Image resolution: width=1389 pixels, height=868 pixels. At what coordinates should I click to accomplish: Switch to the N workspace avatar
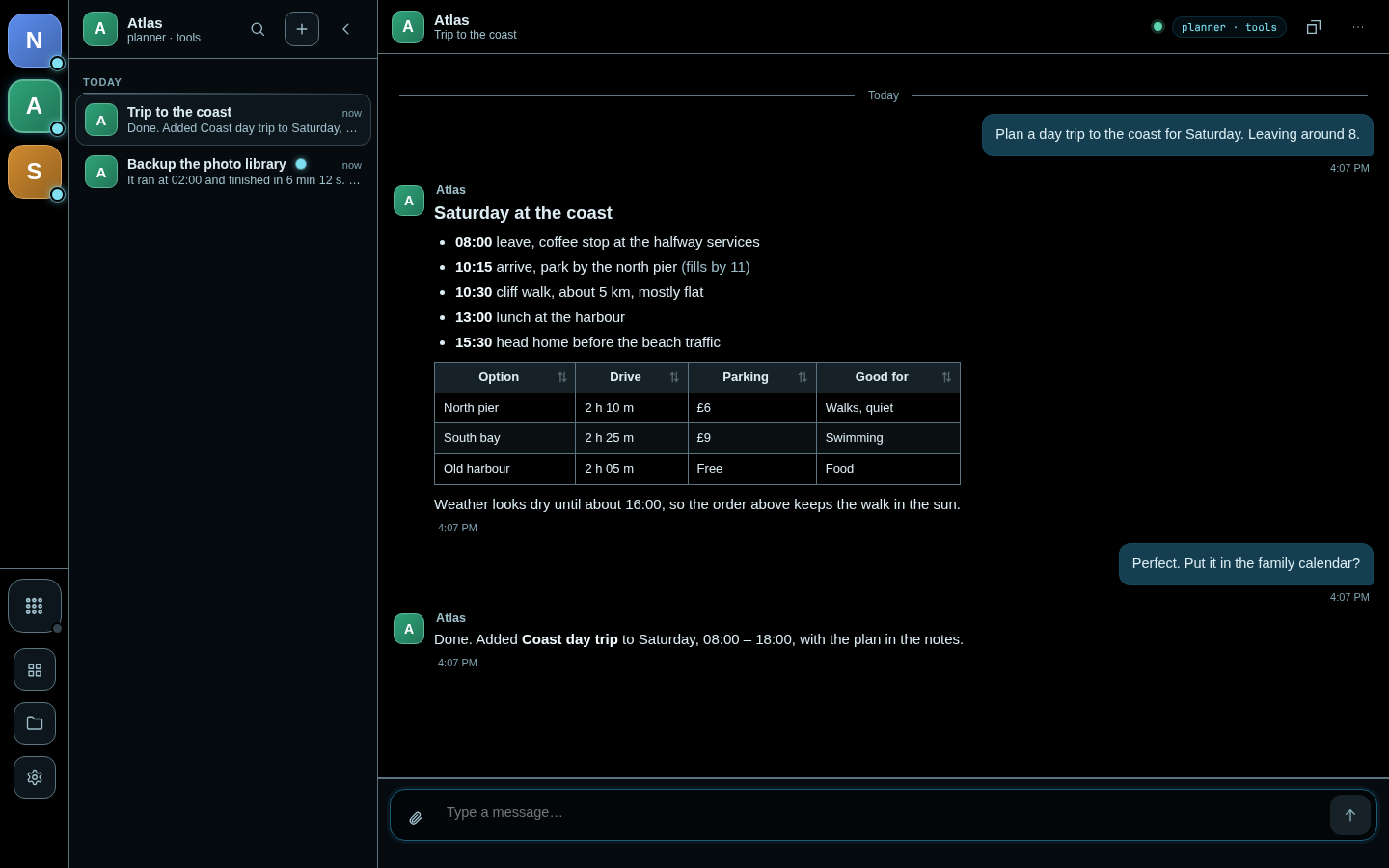coord(35,41)
